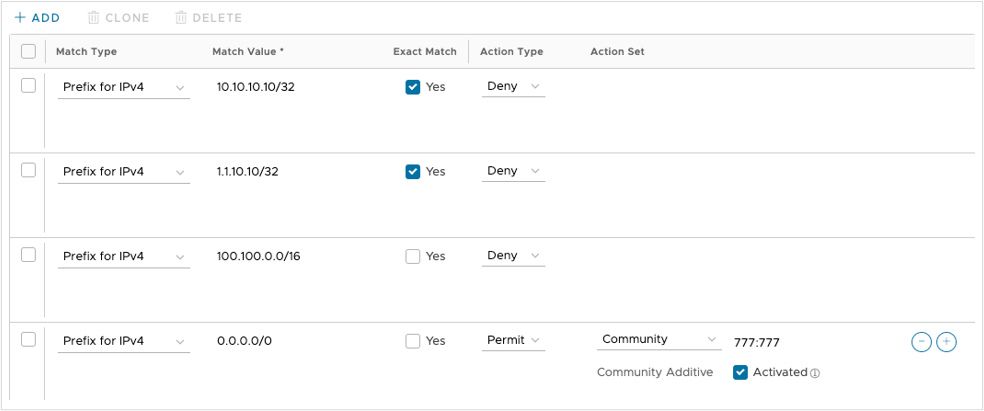This screenshot has height=411, width=984.
Task: Enable Exact Match for 0.0.0.0/0 rule
Action: [x=413, y=341]
